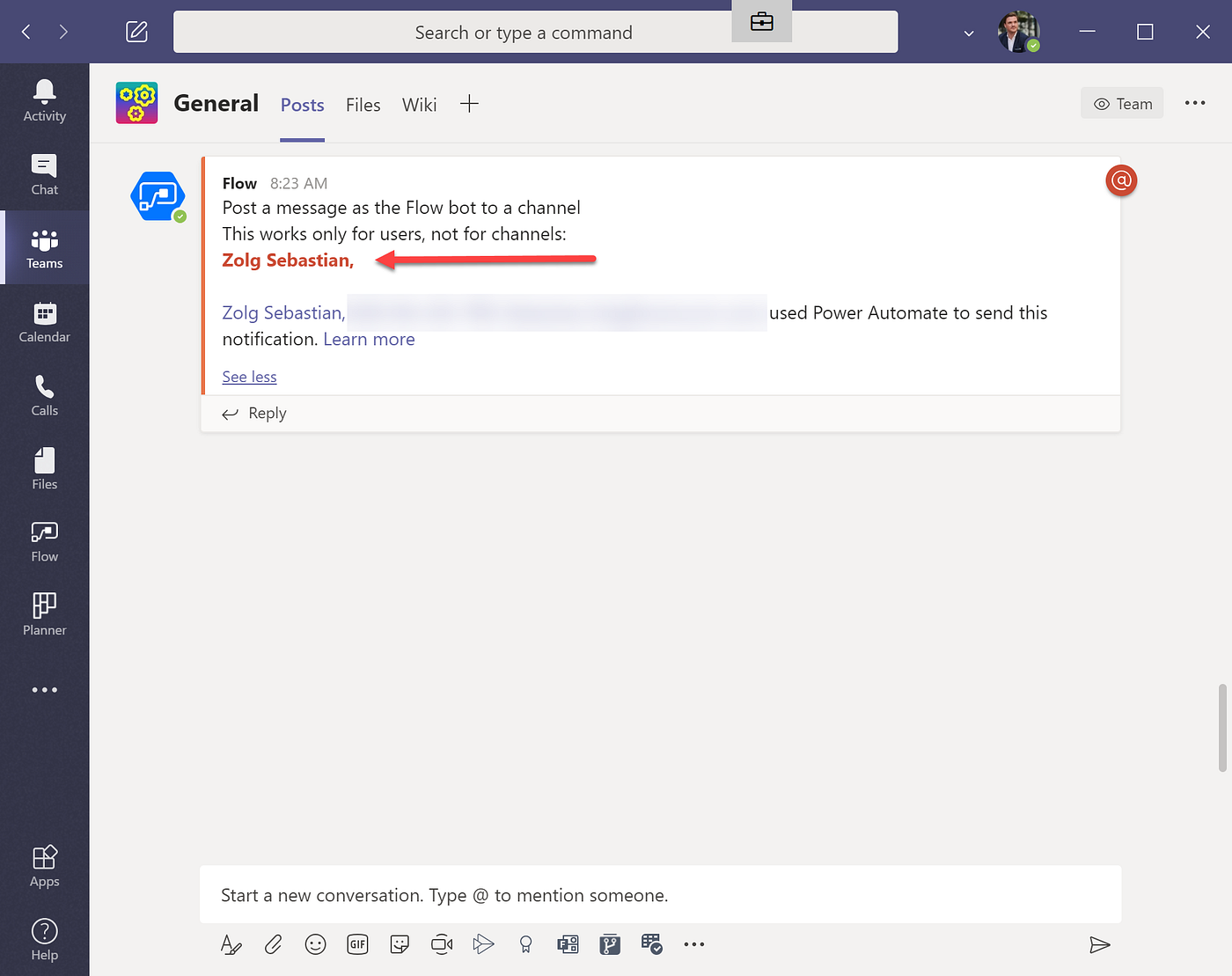Viewport: 1232px width, 976px height.
Task: Attach a file using the paperclip icon
Action: point(273,944)
